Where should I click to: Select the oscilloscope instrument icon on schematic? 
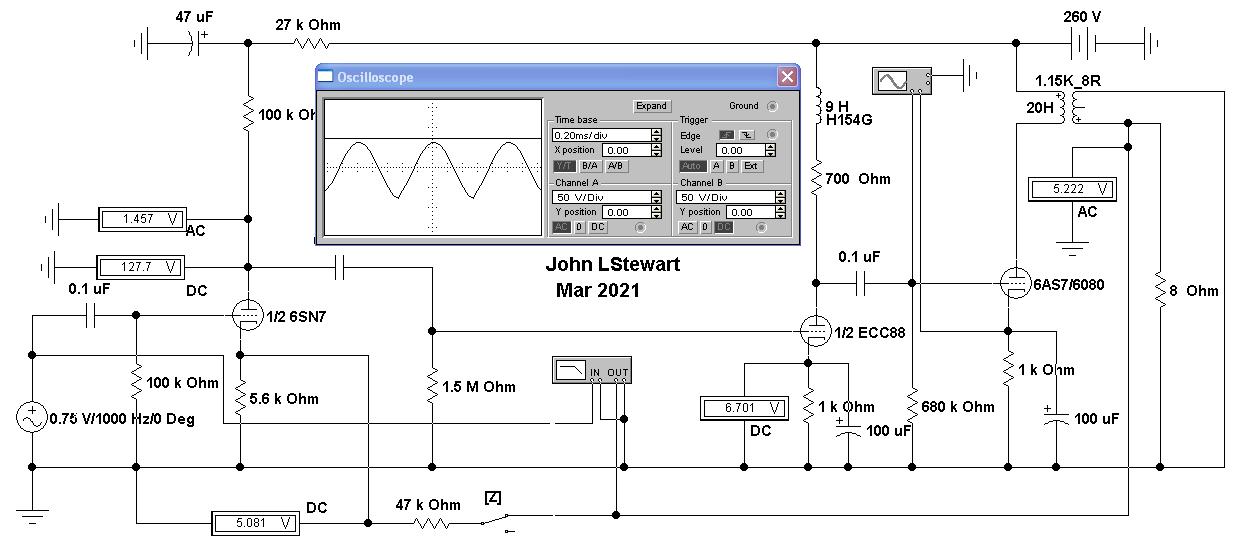[902, 79]
